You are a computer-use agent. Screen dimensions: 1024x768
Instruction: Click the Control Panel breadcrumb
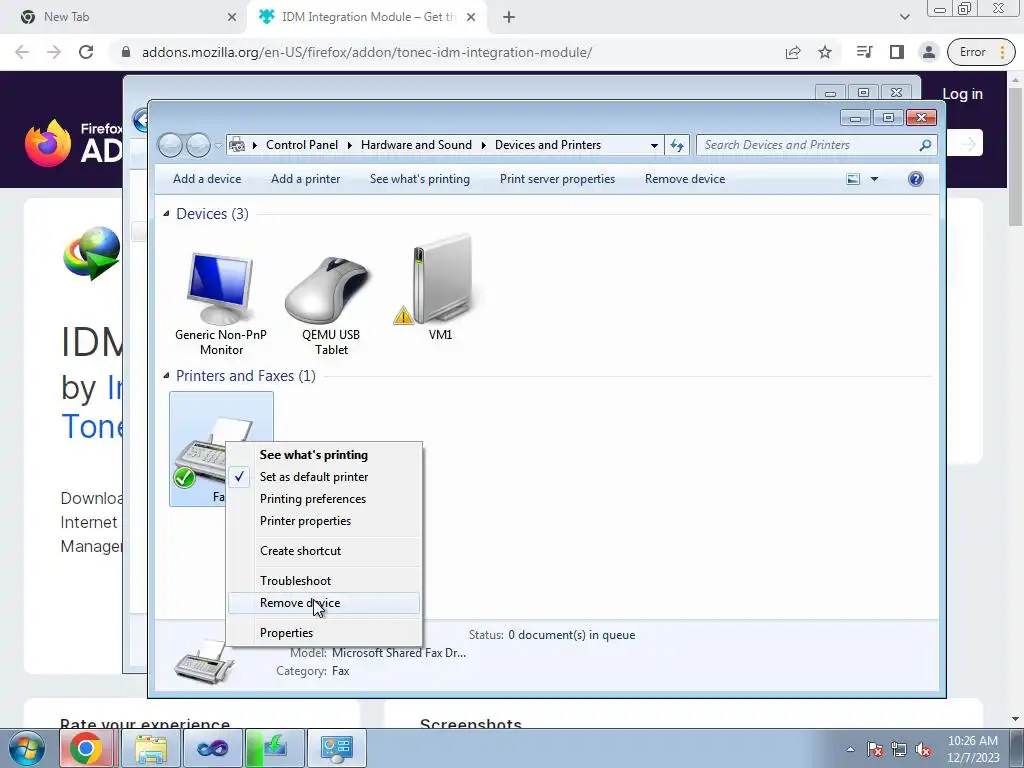tap(302, 145)
